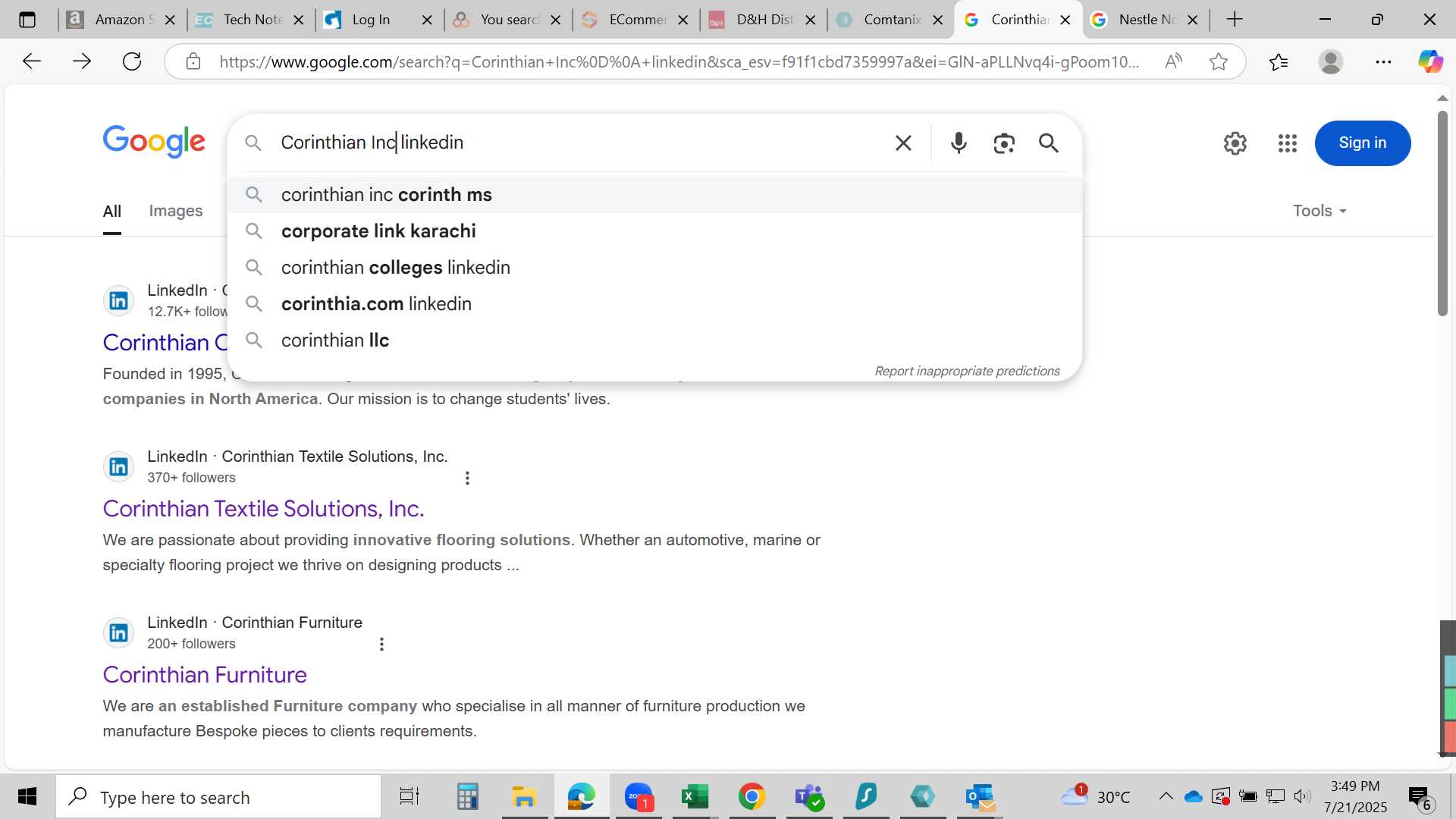Open the Google apps grid
Viewport: 1456px width, 819px height.
click(x=1288, y=143)
